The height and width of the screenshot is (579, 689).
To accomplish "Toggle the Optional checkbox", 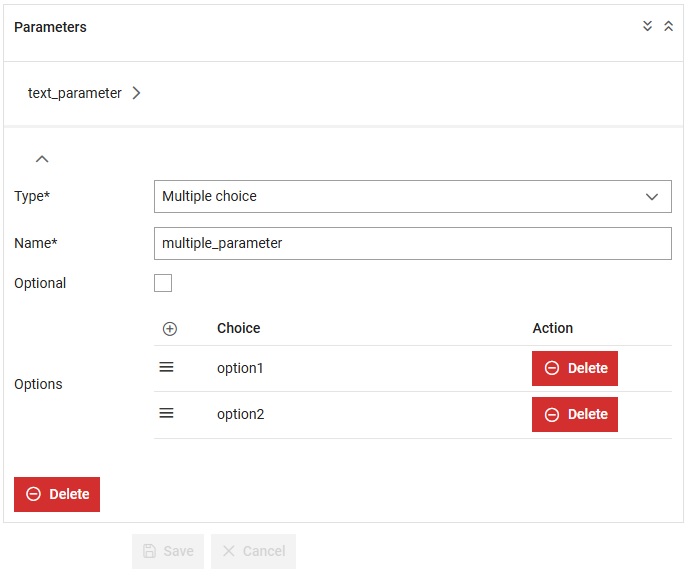I will 163,283.
